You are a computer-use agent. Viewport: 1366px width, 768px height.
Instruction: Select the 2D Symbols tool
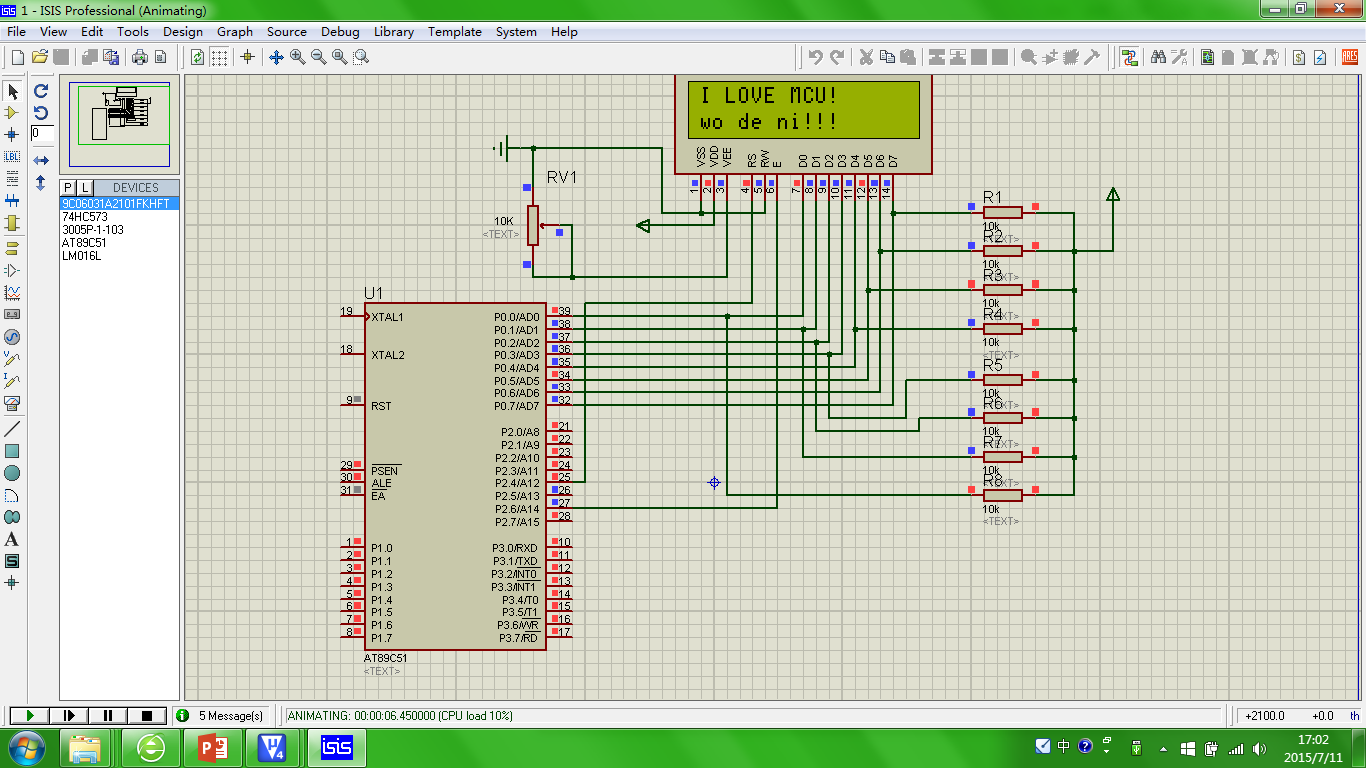(x=12, y=561)
